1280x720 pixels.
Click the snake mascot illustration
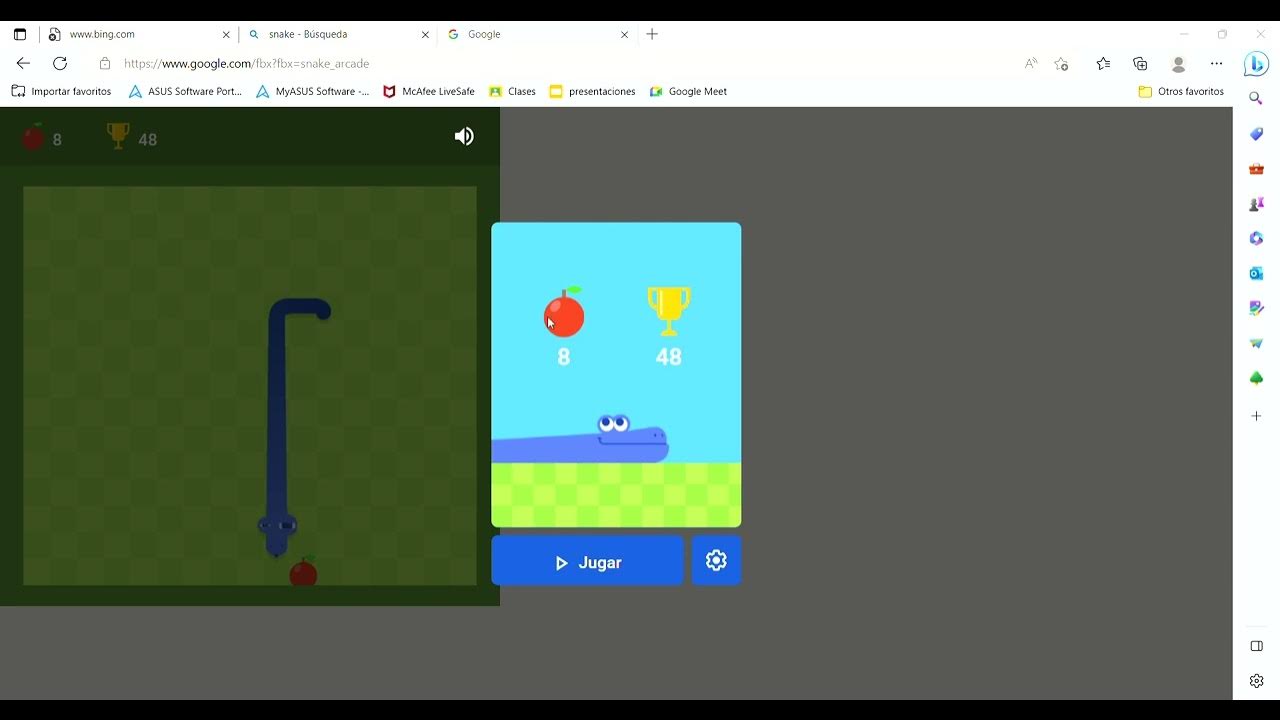(580, 440)
